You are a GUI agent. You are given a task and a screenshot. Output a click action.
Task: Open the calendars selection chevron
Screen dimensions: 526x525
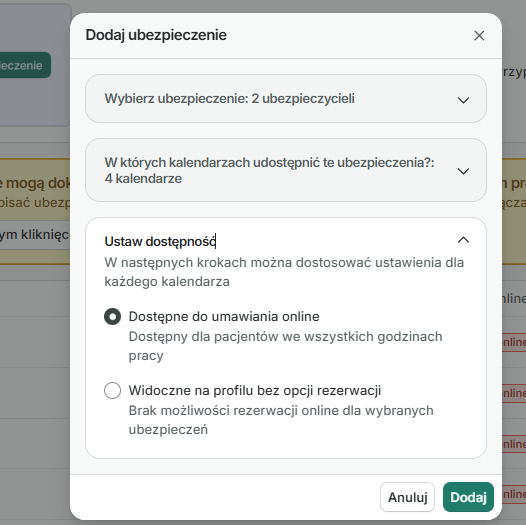pos(463,171)
